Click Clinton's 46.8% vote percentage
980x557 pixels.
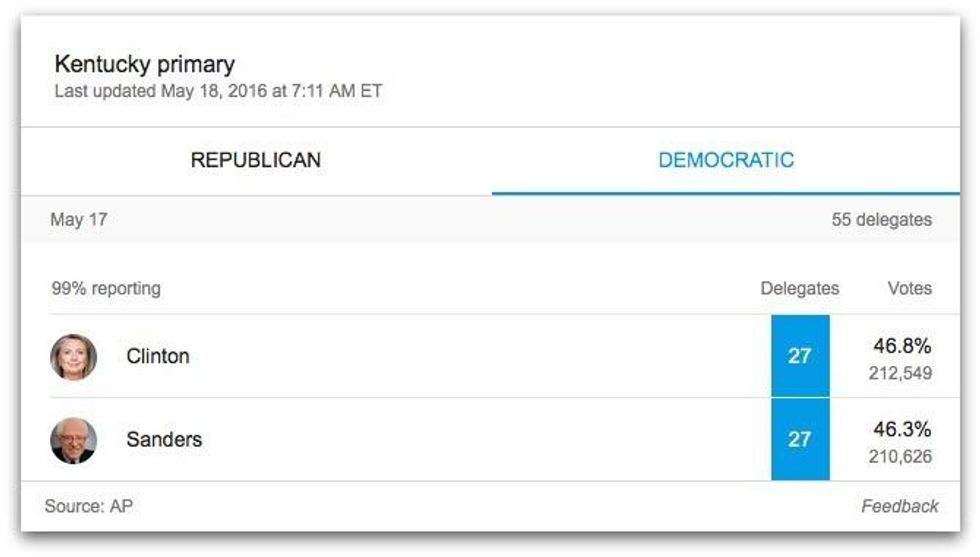(902, 346)
